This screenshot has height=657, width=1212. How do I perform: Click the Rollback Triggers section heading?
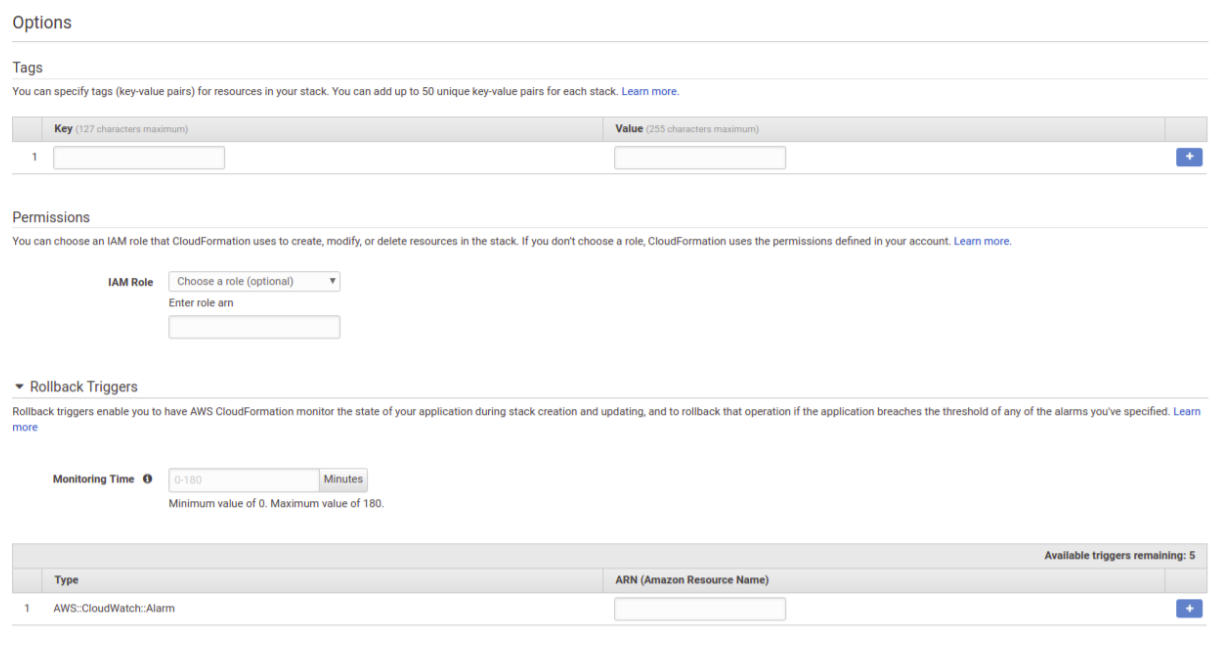pyautogui.click(x=84, y=387)
